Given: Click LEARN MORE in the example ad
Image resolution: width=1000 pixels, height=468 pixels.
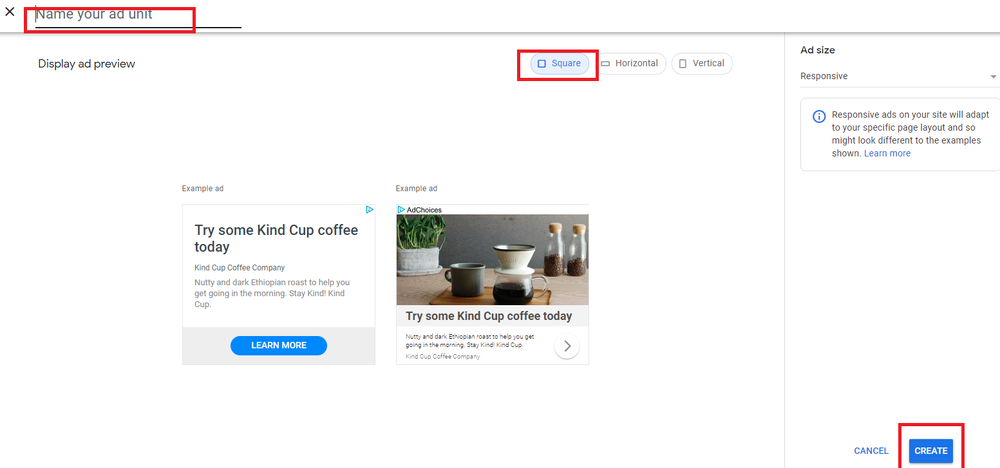Looking at the screenshot, I should tap(279, 346).
